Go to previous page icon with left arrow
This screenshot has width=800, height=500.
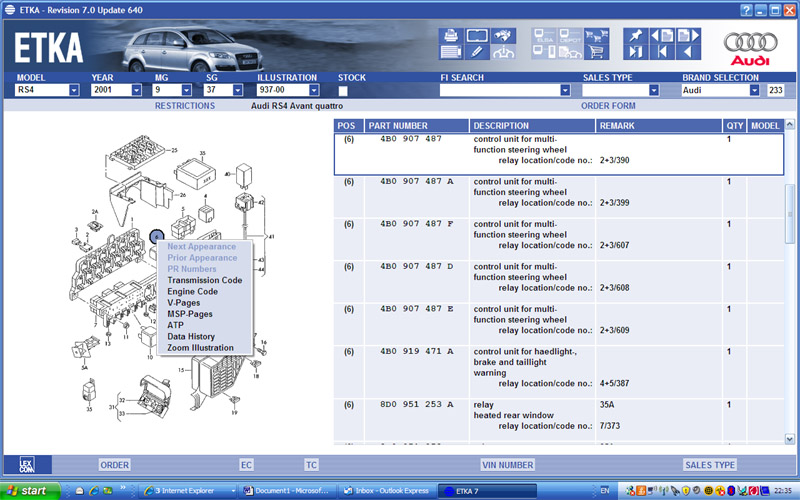[x=662, y=36]
